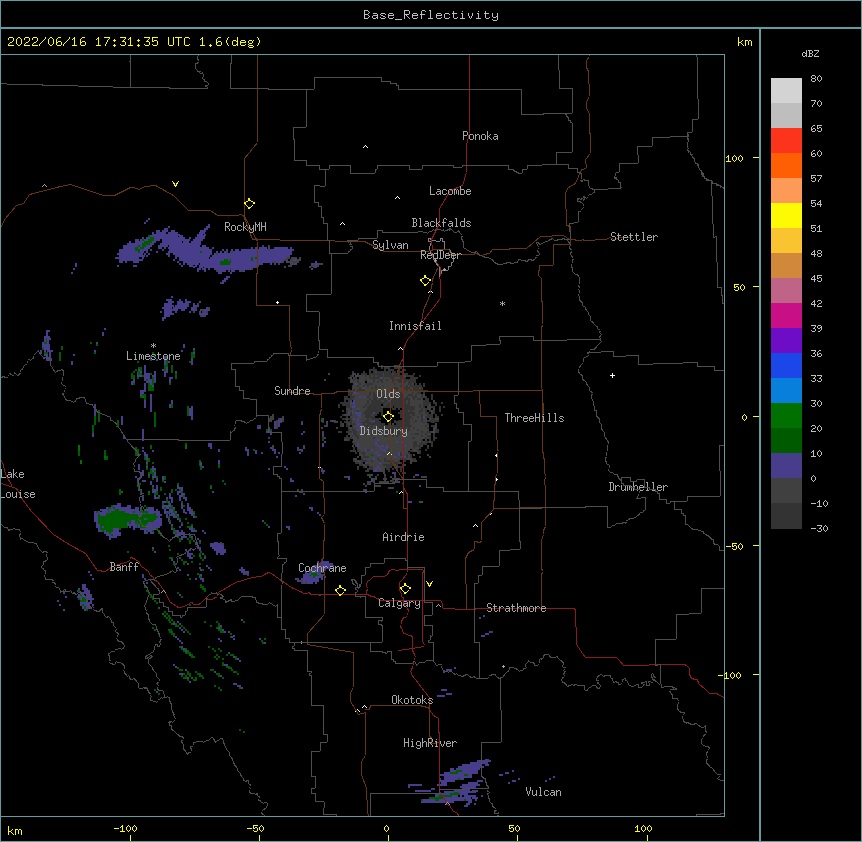Click the Vulcan town label
This screenshot has height=842, width=862.
point(543,792)
